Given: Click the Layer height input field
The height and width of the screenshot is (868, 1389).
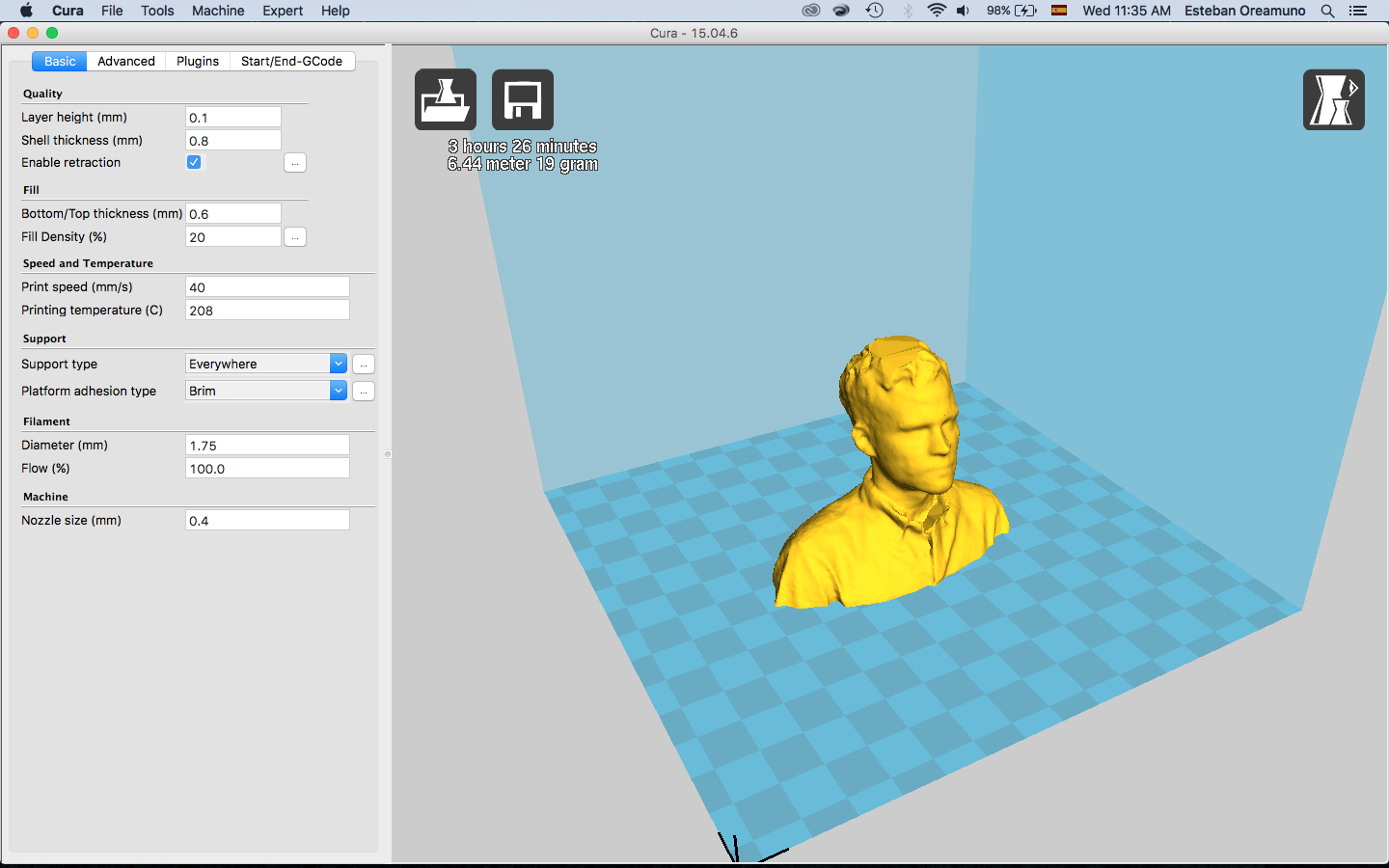Looking at the screenshot, I should (233, 117).
